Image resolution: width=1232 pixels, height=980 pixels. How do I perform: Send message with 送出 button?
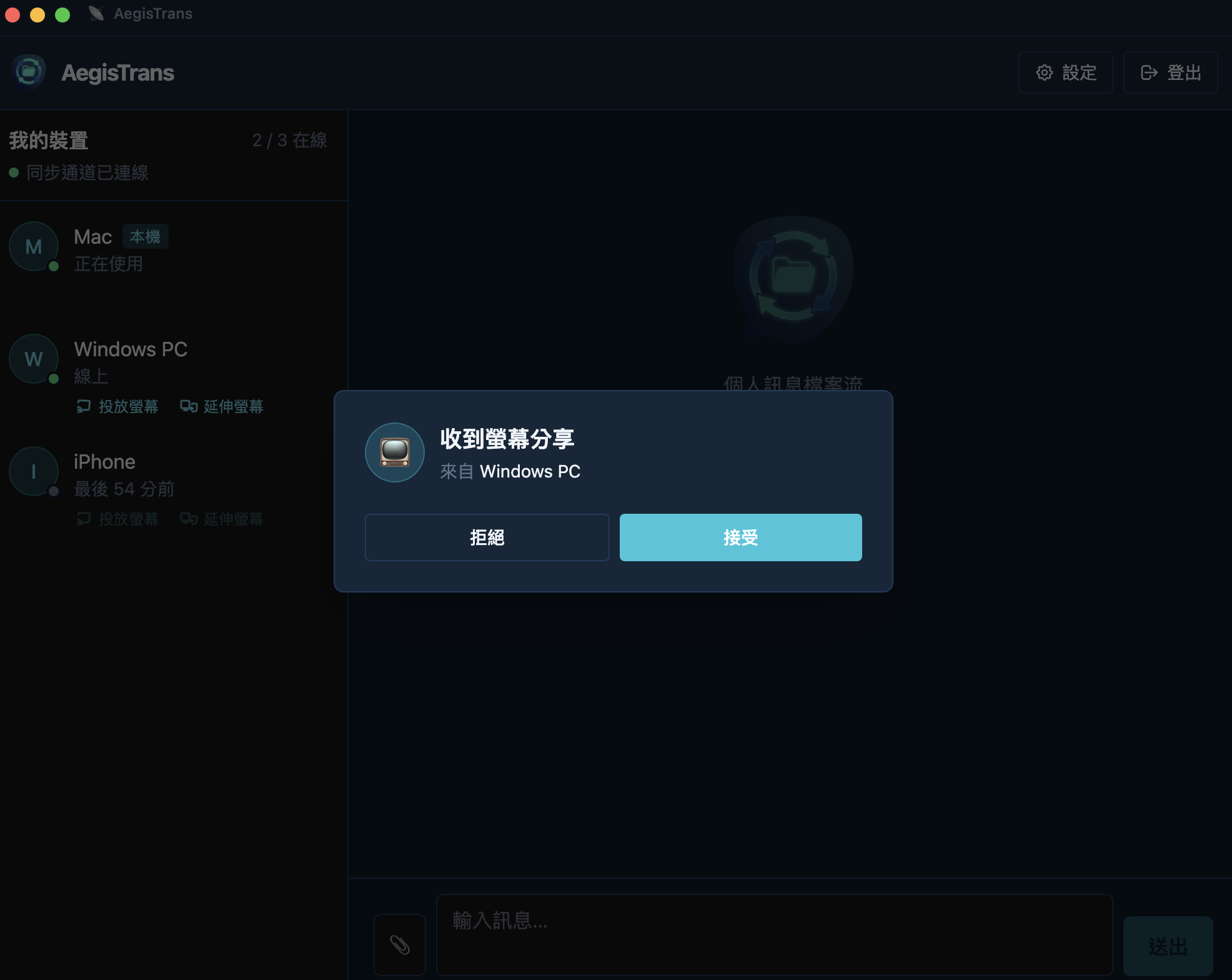1168,946
